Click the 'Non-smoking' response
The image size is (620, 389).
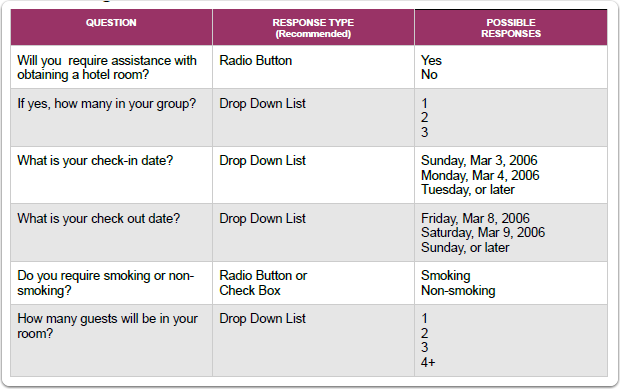[x=458, y=291]
